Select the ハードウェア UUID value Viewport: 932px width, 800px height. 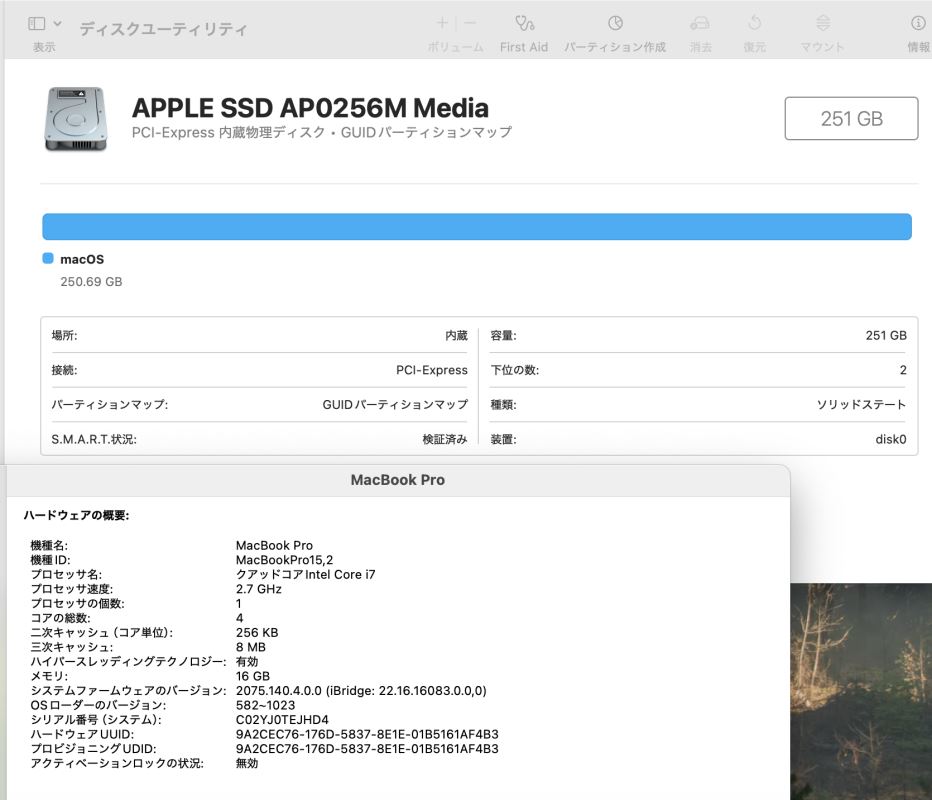pyautogui.click(x=367, y=735)
